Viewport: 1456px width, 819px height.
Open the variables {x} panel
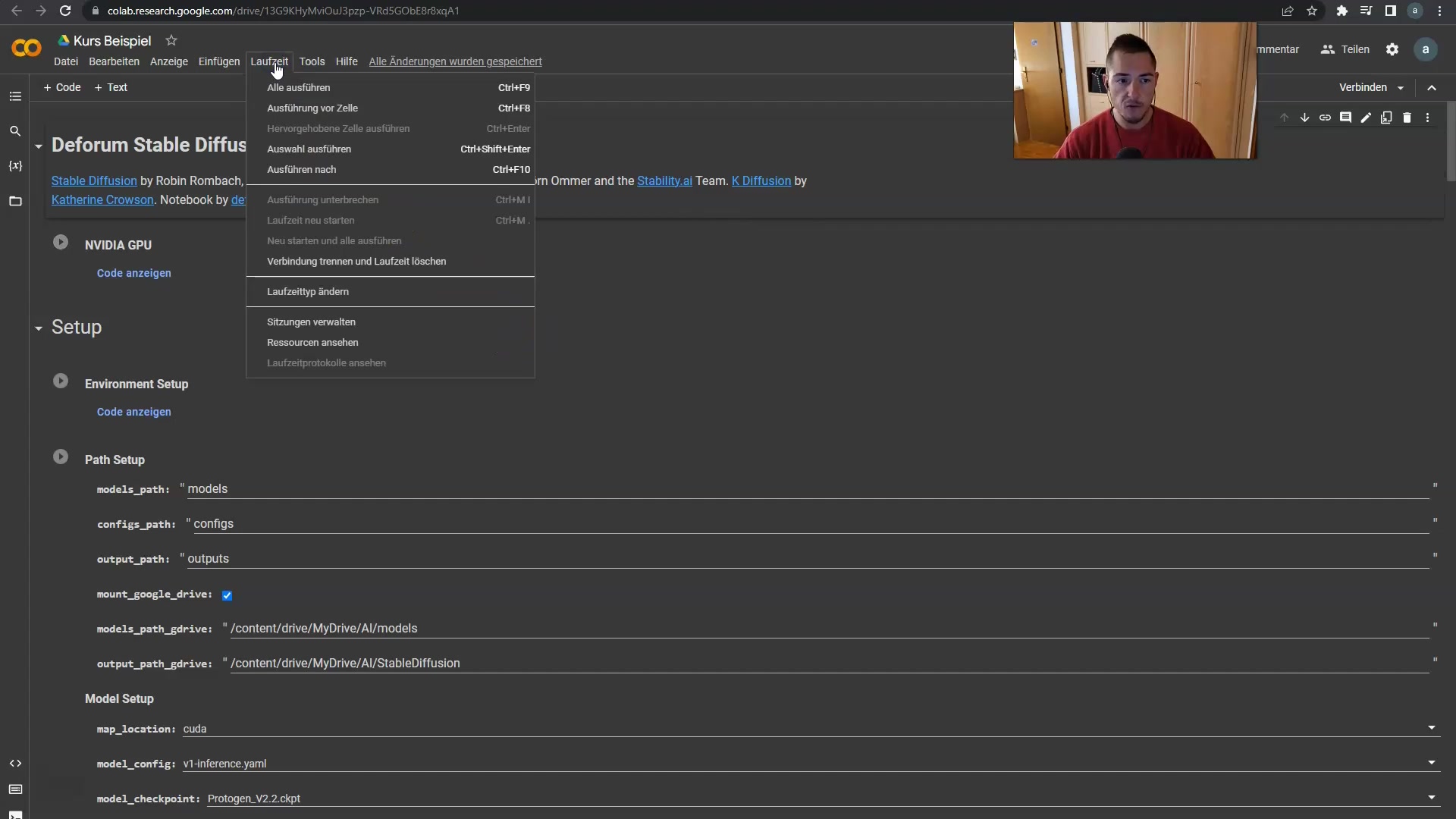click(15, 165)
